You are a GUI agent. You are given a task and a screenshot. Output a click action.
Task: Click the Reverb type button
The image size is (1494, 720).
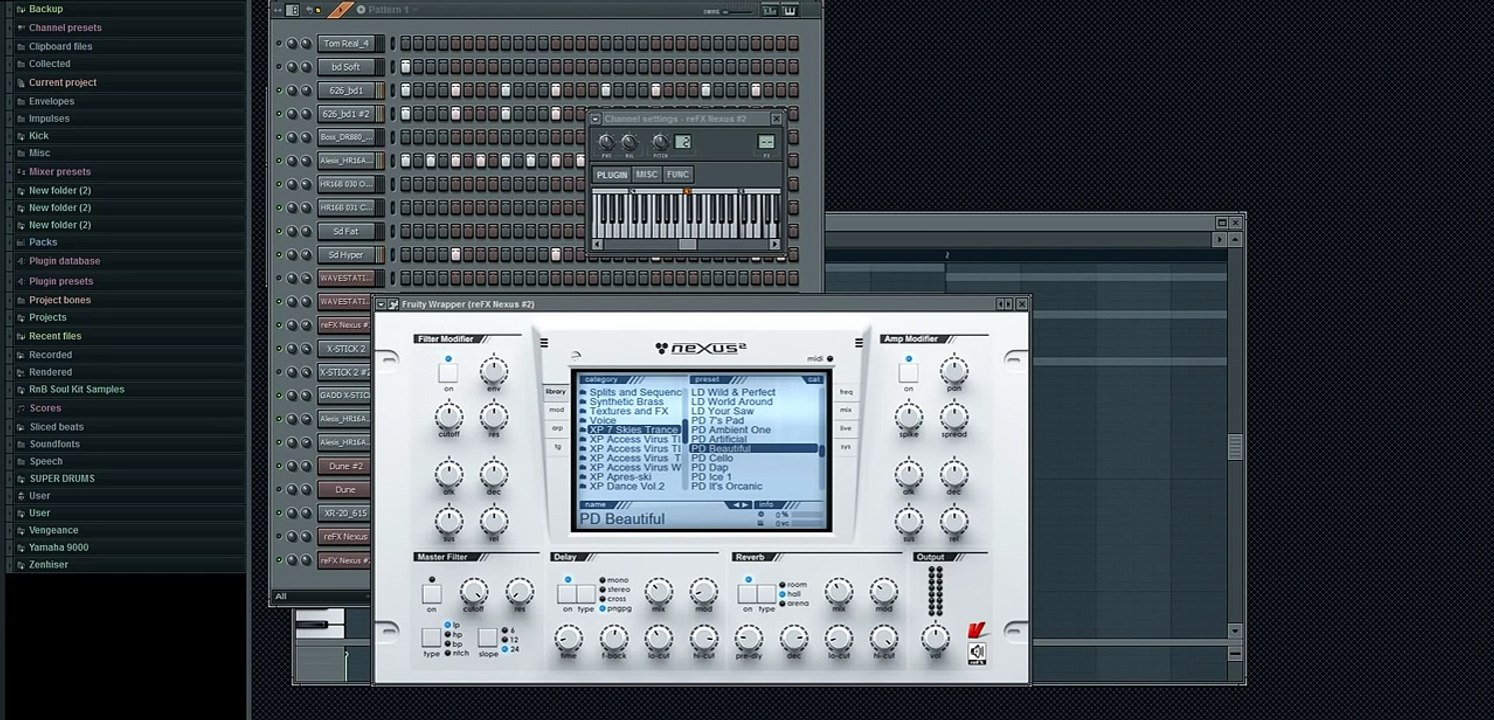766,594
